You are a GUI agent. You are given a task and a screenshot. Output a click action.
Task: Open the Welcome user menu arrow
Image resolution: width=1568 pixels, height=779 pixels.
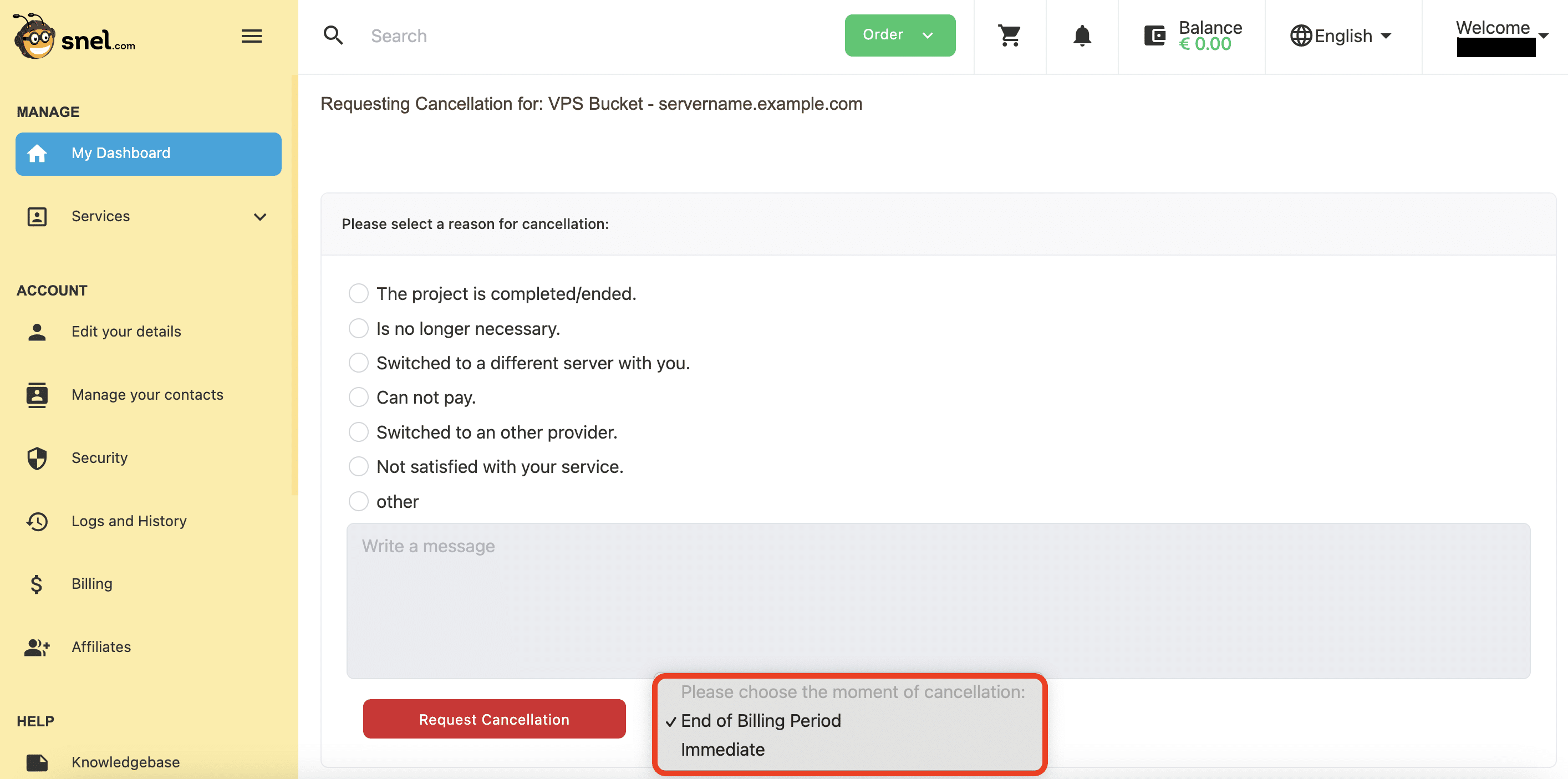1543,35
